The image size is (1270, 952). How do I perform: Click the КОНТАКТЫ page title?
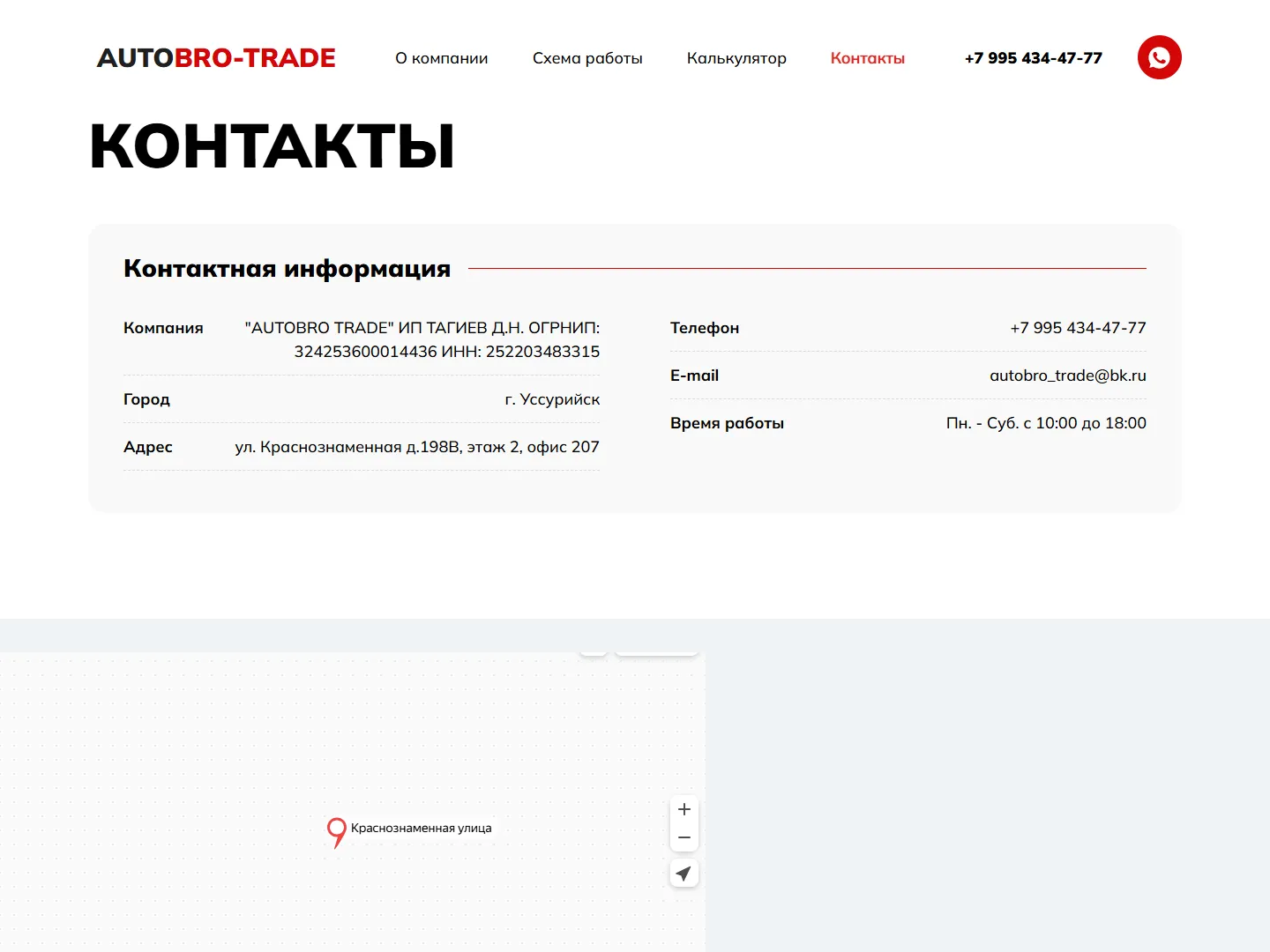pyautogui.click(x=273, y=146)
